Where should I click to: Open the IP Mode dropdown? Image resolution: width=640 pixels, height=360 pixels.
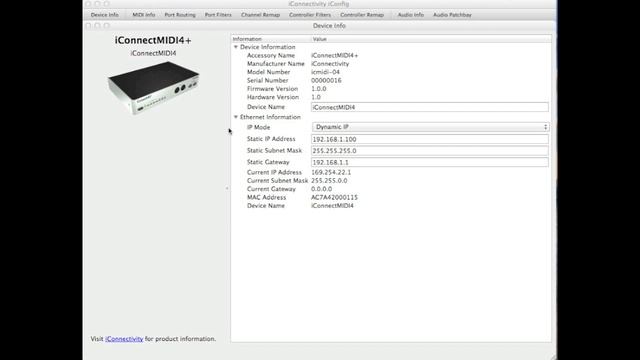[x=431, y=127]
